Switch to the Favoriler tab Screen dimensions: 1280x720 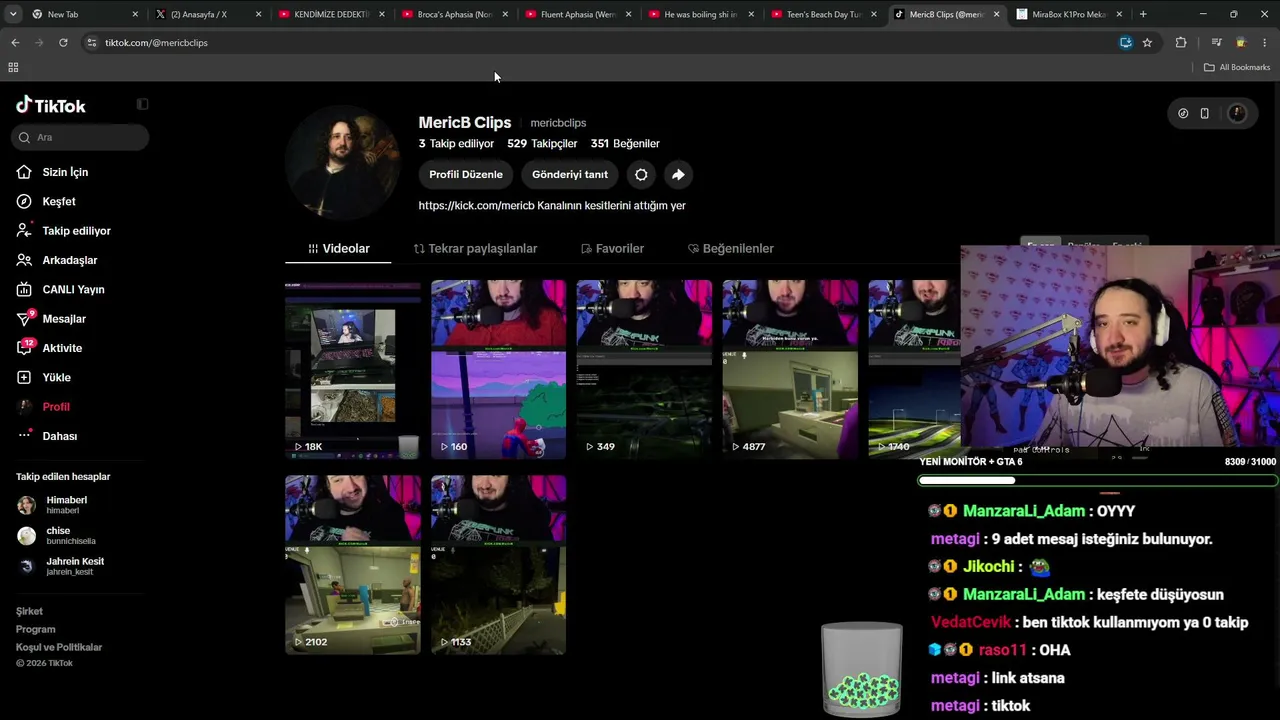point(612,248)
